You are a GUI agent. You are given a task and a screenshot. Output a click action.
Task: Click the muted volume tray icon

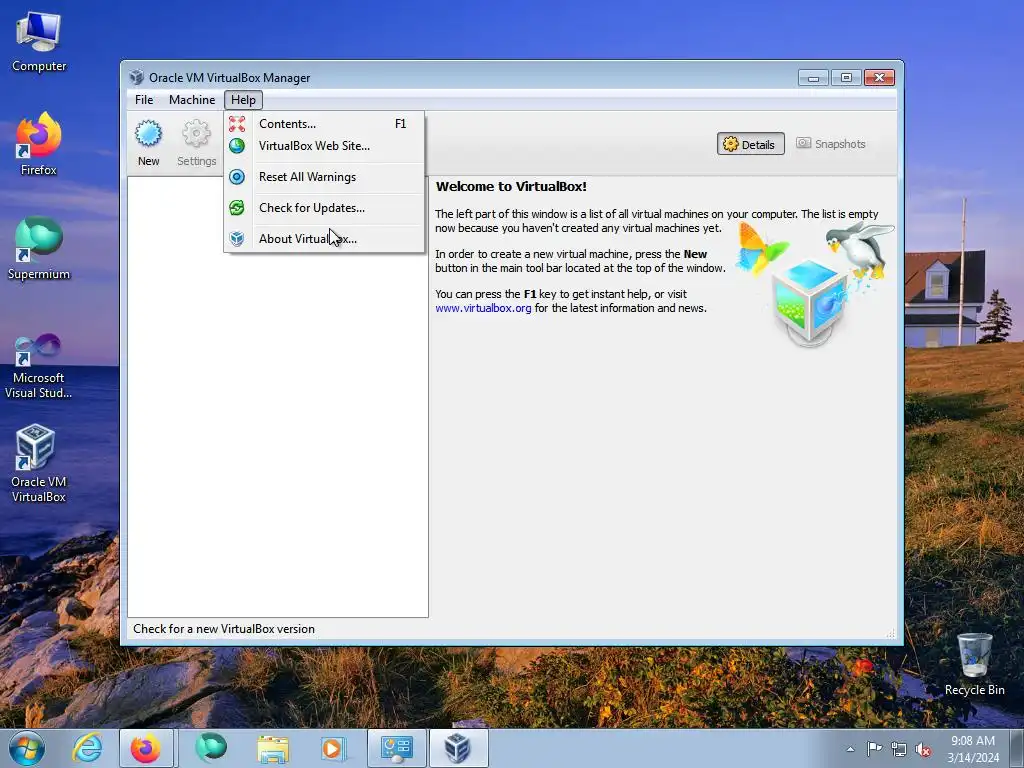[x=923, y=750]
